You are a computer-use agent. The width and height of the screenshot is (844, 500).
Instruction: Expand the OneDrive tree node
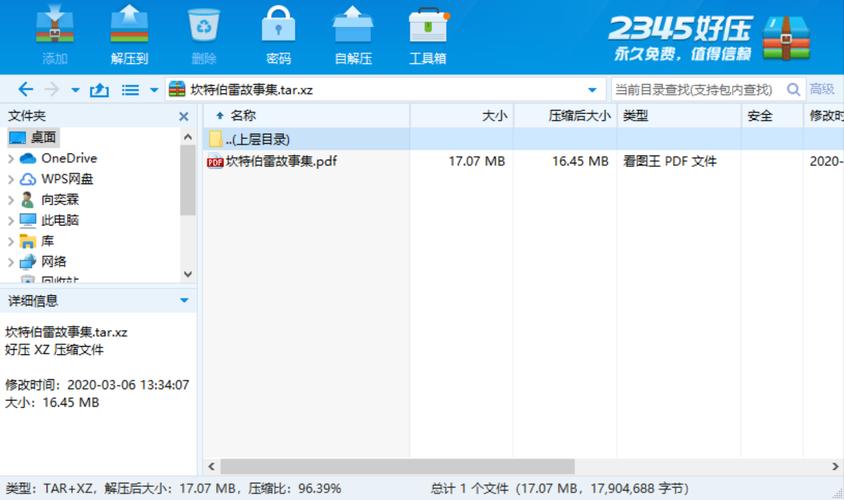(x=10, y=158)
